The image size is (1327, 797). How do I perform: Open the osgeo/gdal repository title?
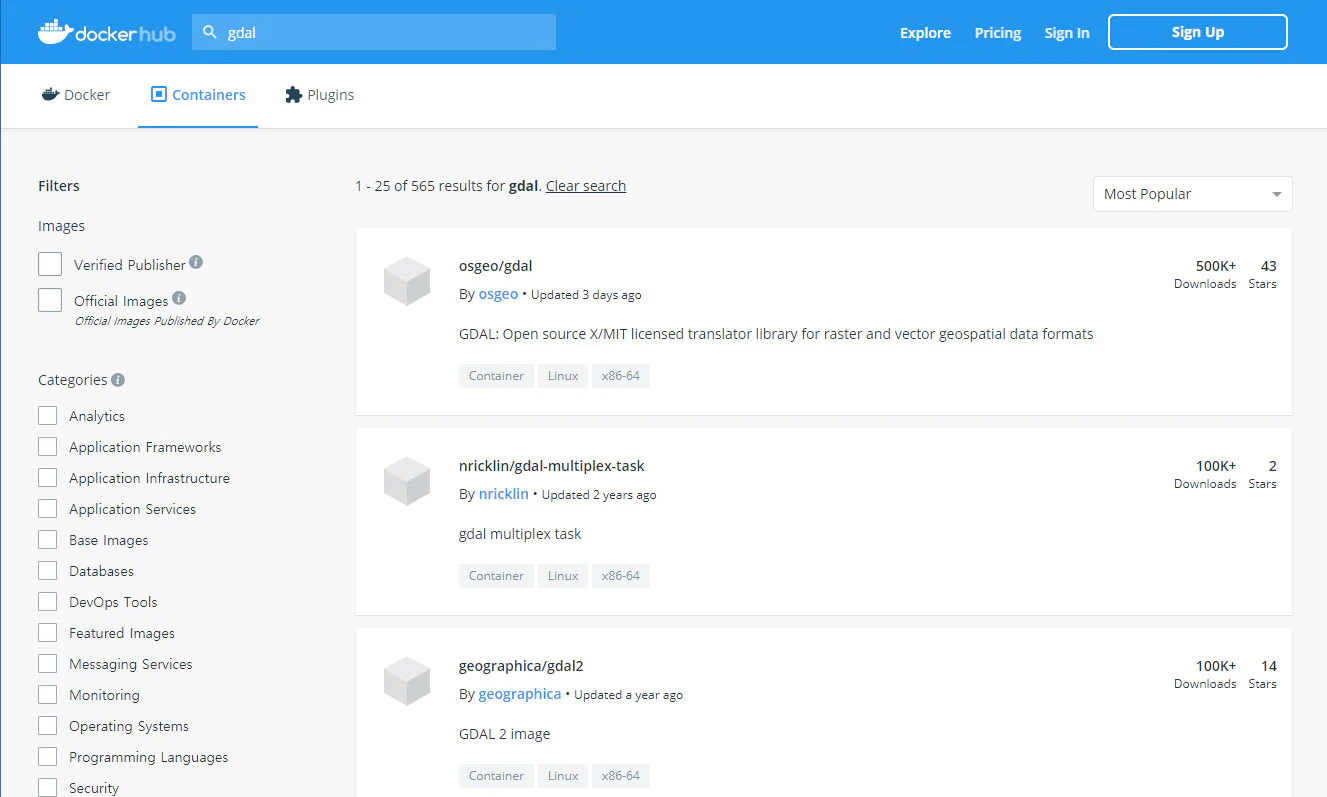click(496, 266)
